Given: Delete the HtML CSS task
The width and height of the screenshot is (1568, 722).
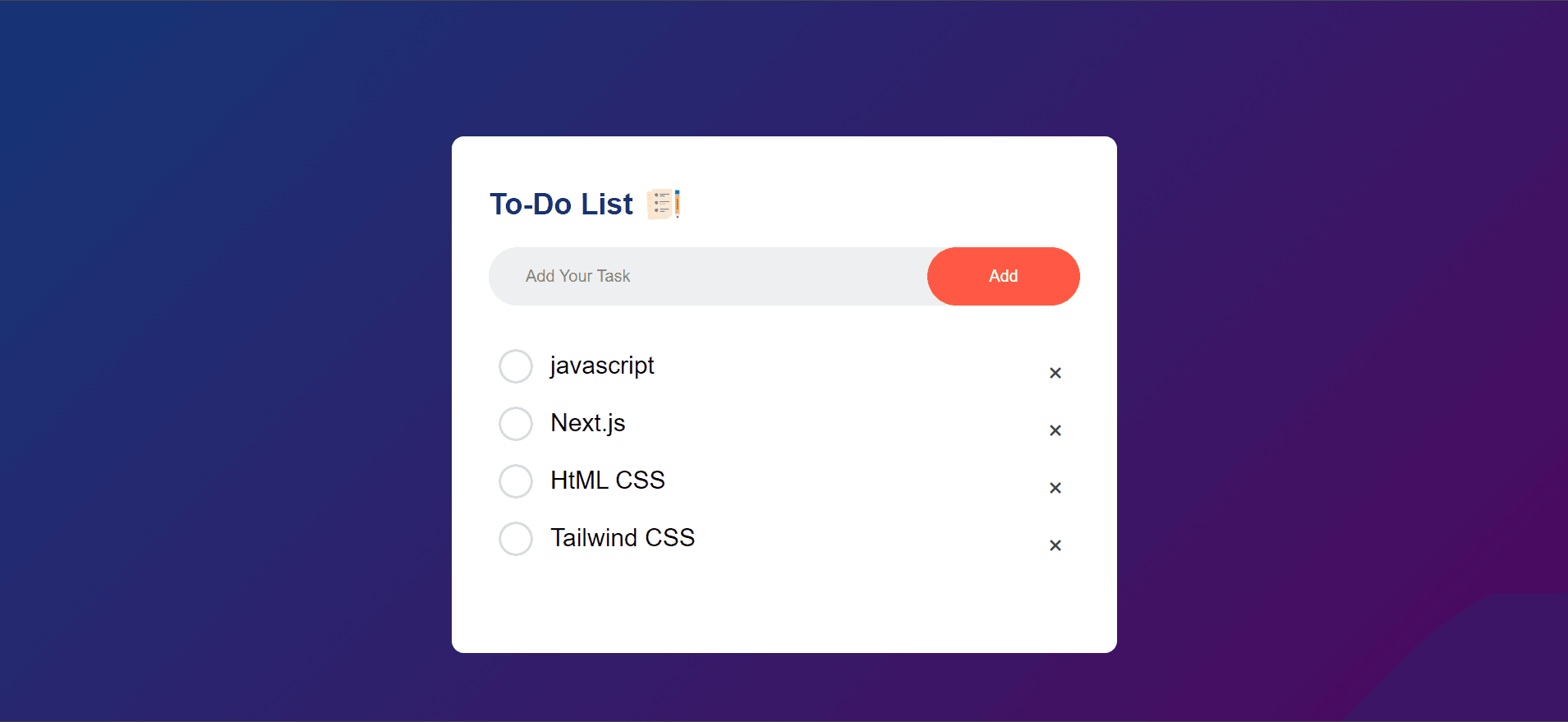Looking at the screenshot, I should coord(1055,488).
